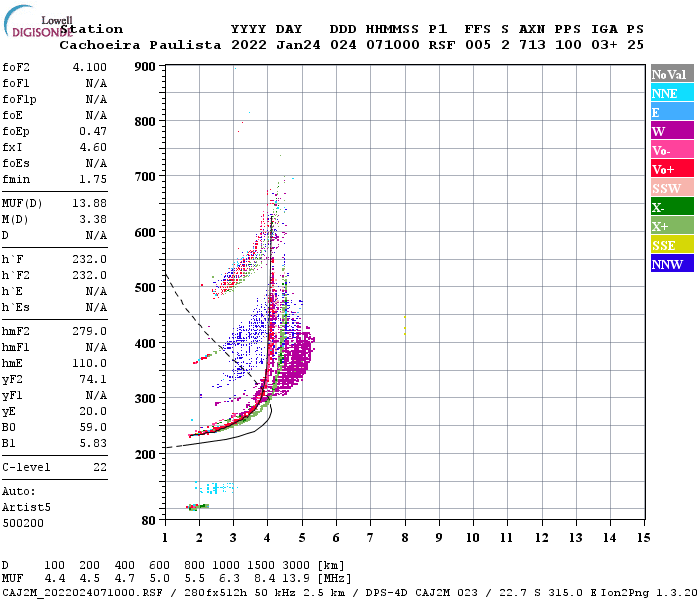The width and height of the screenshot is (700, 600).
Task: Click the FFS value 005
Action: coord(478,45)
